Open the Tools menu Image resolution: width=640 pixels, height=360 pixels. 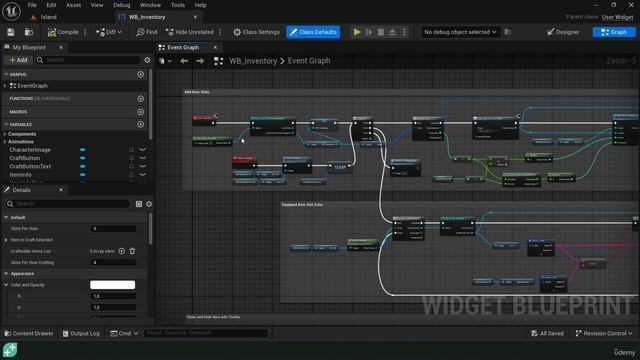[178, 5]
